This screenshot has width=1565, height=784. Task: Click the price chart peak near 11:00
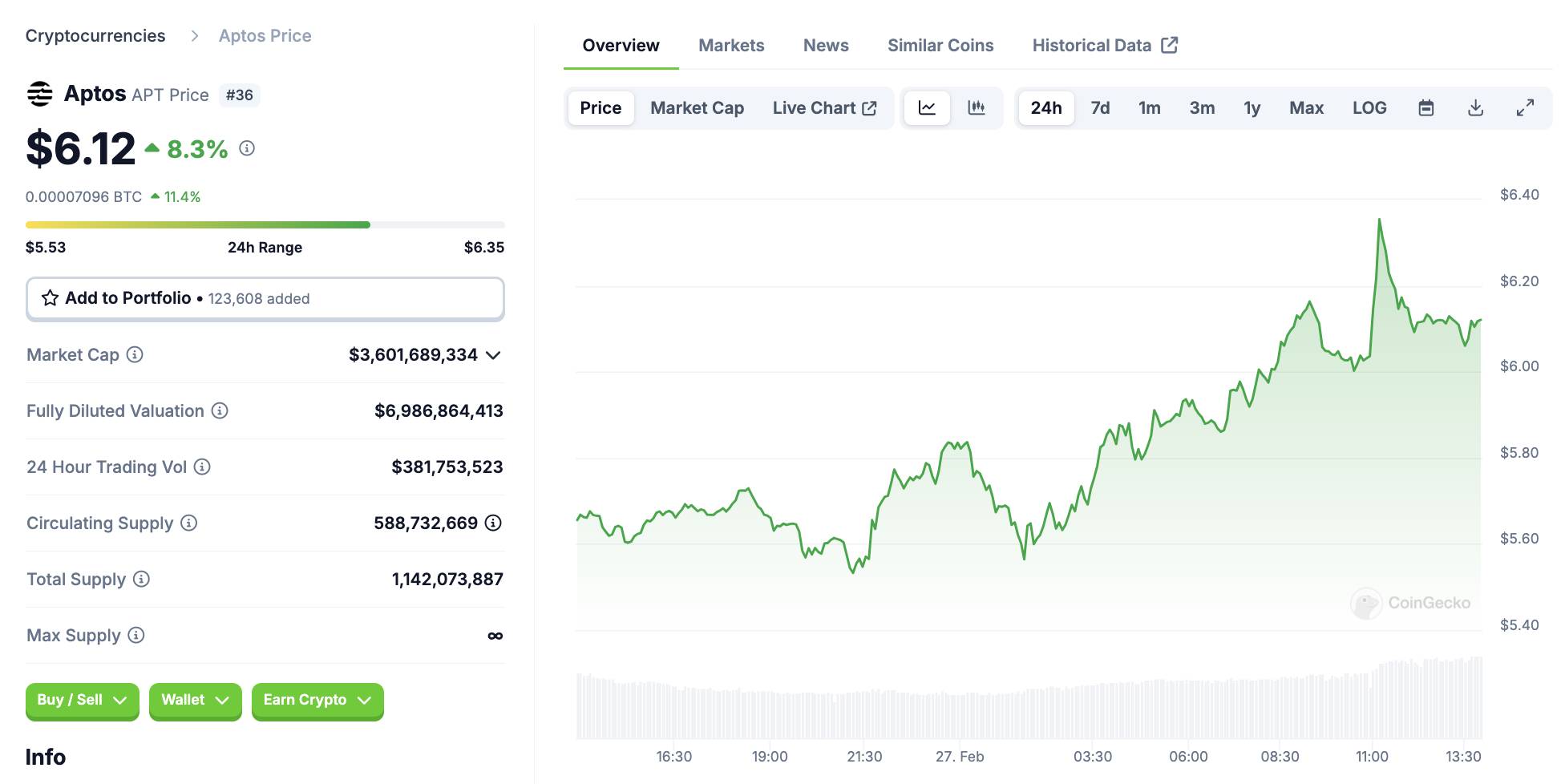pos(1379,220)
